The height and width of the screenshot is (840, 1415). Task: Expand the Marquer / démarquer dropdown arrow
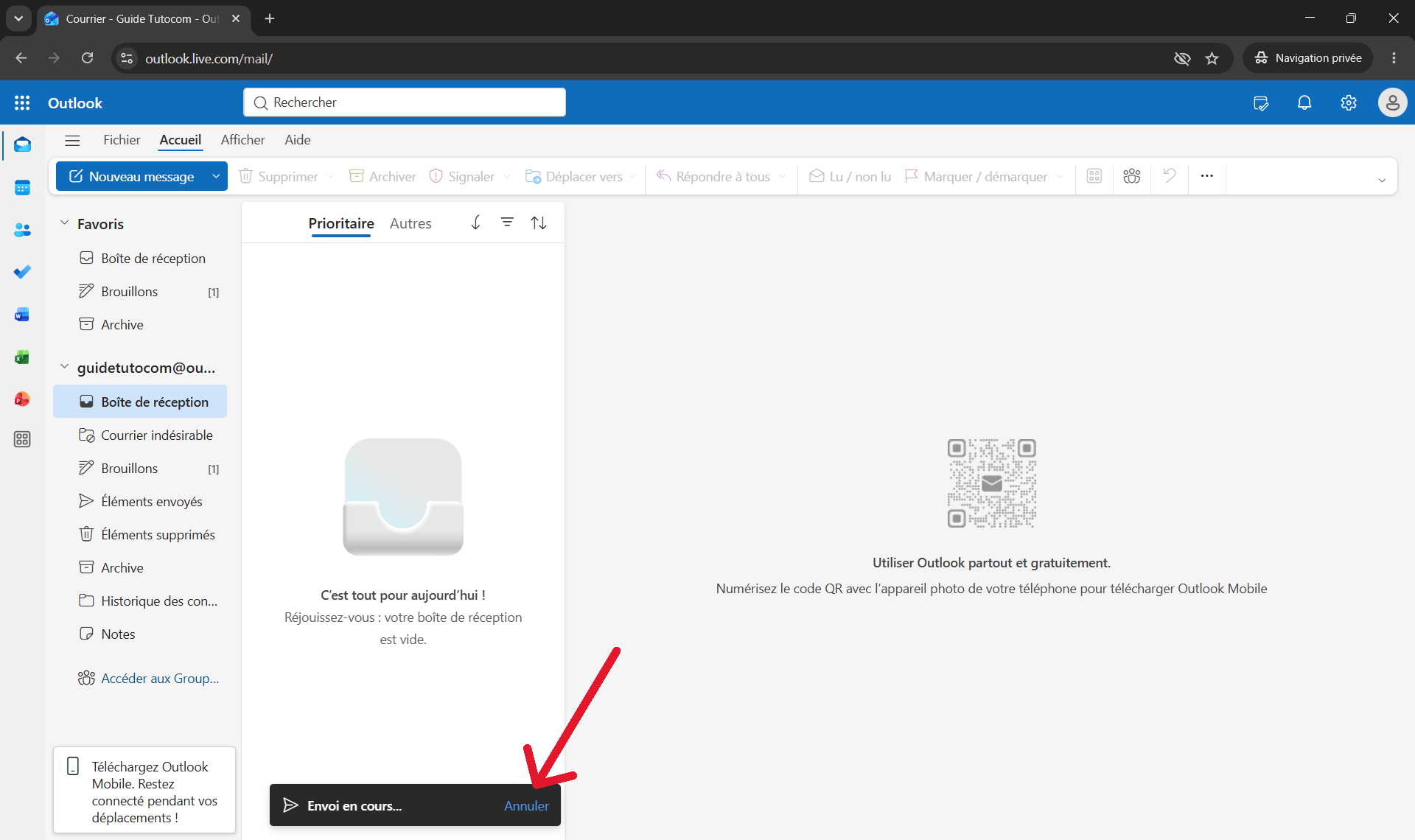tap(1060, 176)
